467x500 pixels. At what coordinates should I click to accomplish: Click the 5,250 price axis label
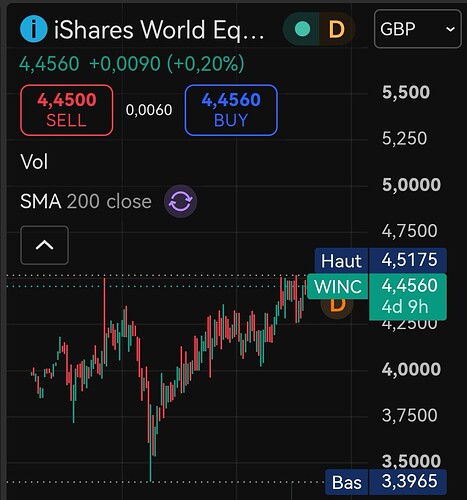coord(404,138)
